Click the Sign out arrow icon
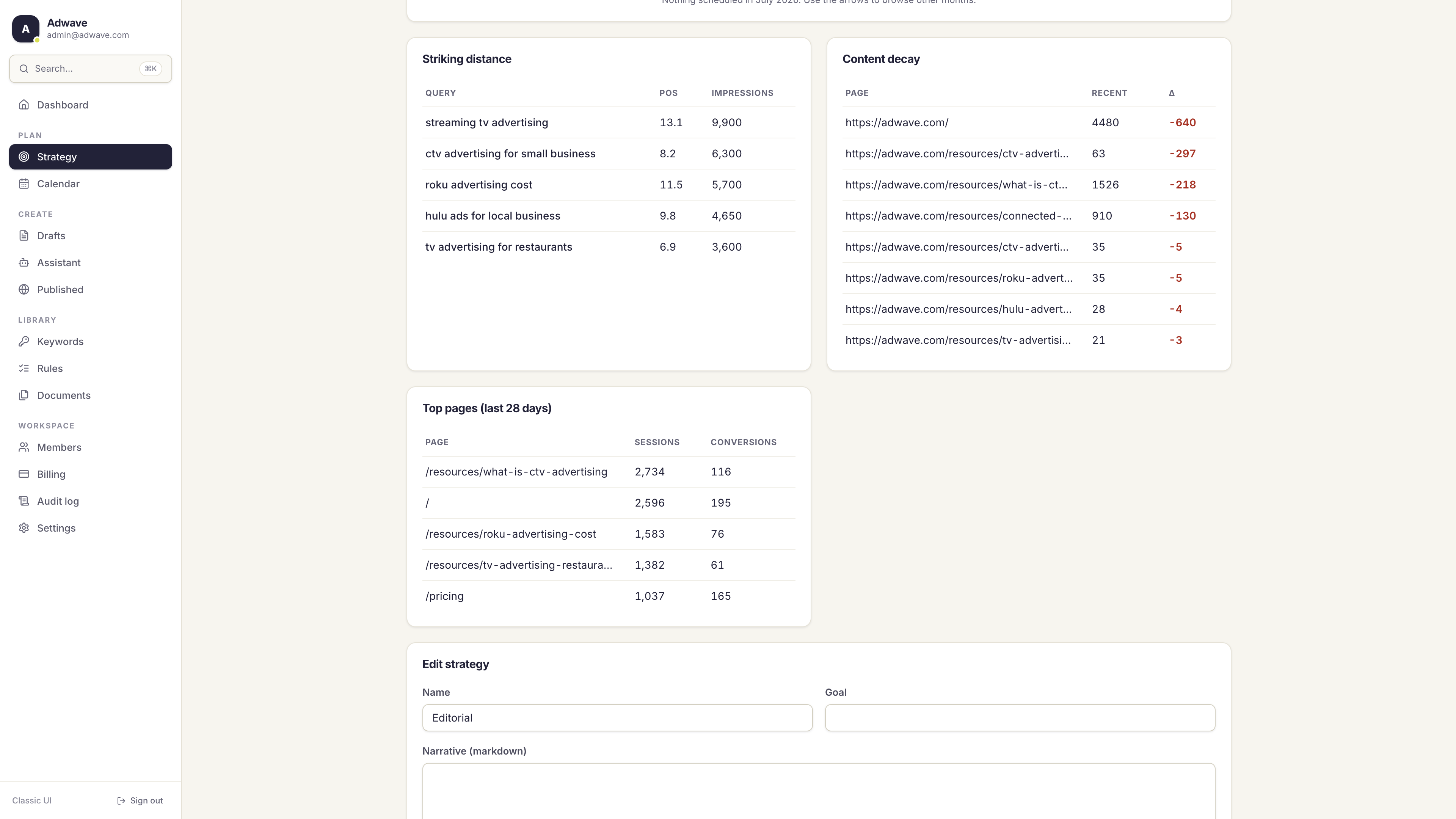The width and height of the screenshot is (1456, 819). [121, 800]
